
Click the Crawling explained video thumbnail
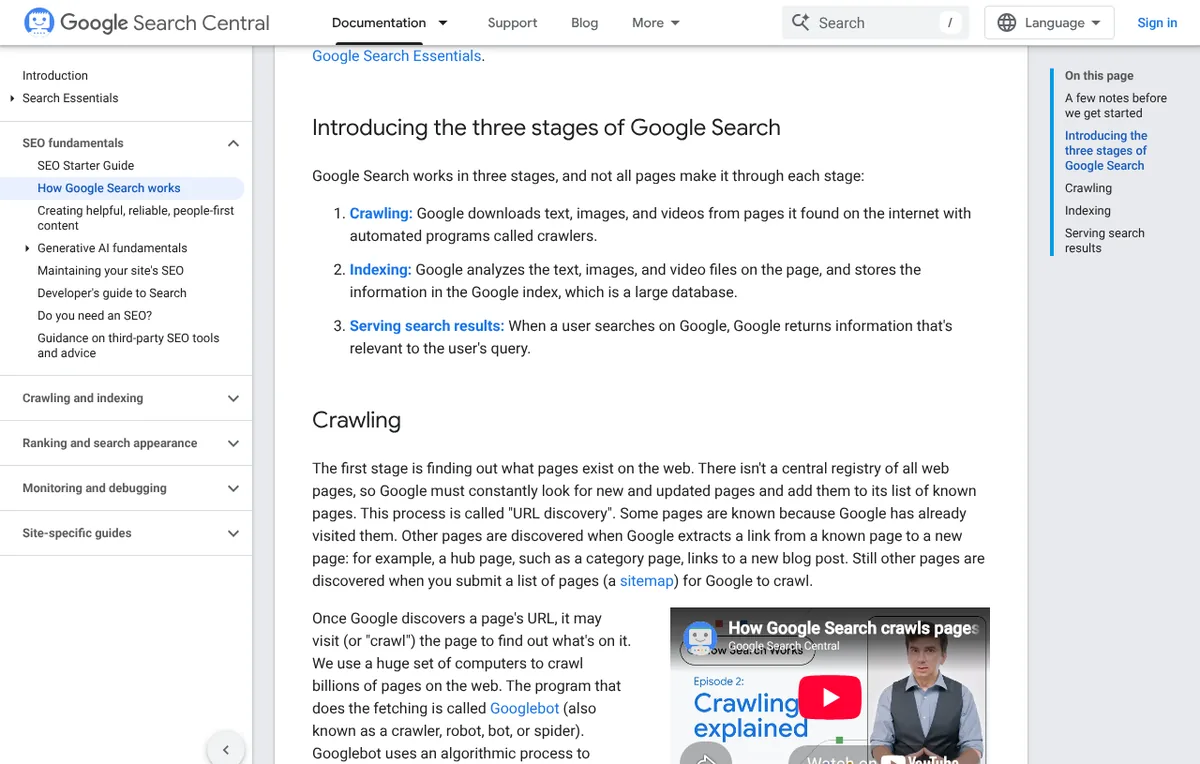(829, 686)
